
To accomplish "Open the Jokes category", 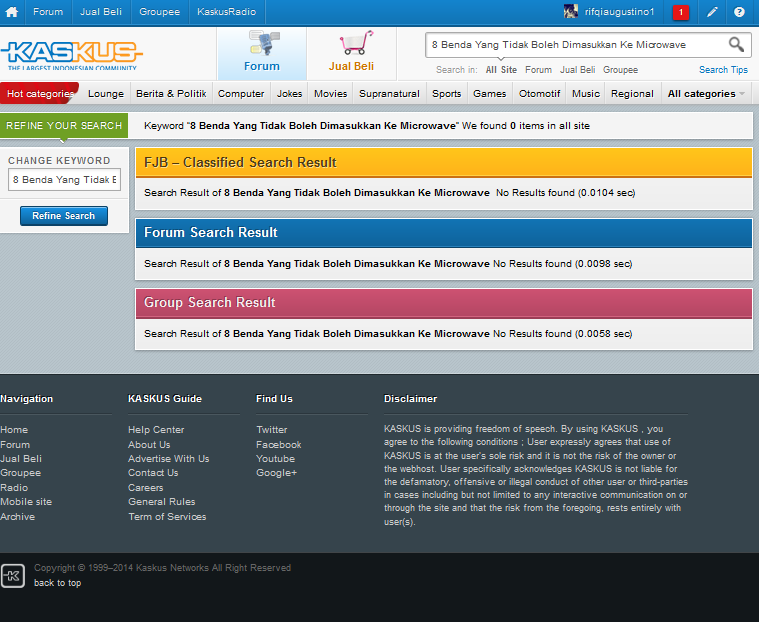I will [289, 93].
